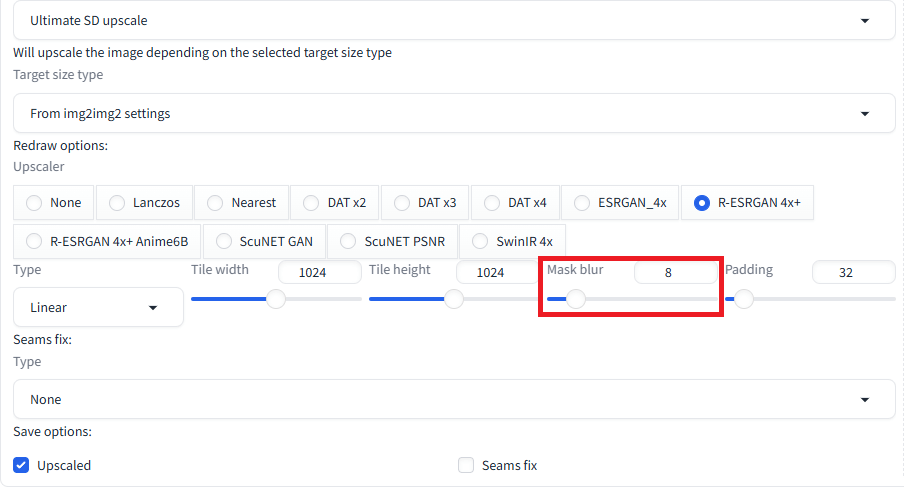Click the Tile height value field

click(x=497, y=272)
